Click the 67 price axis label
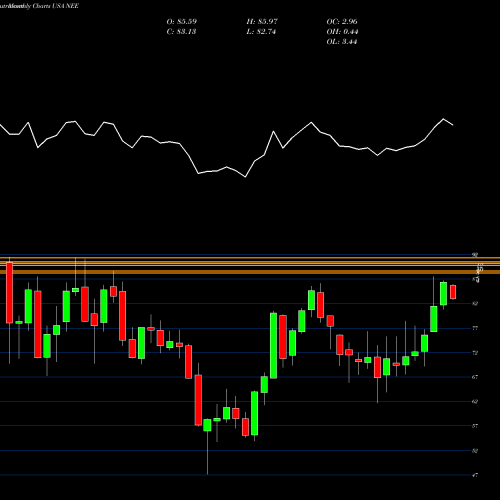500x500 pixels. pyautogui.click(x=475, y=377)
